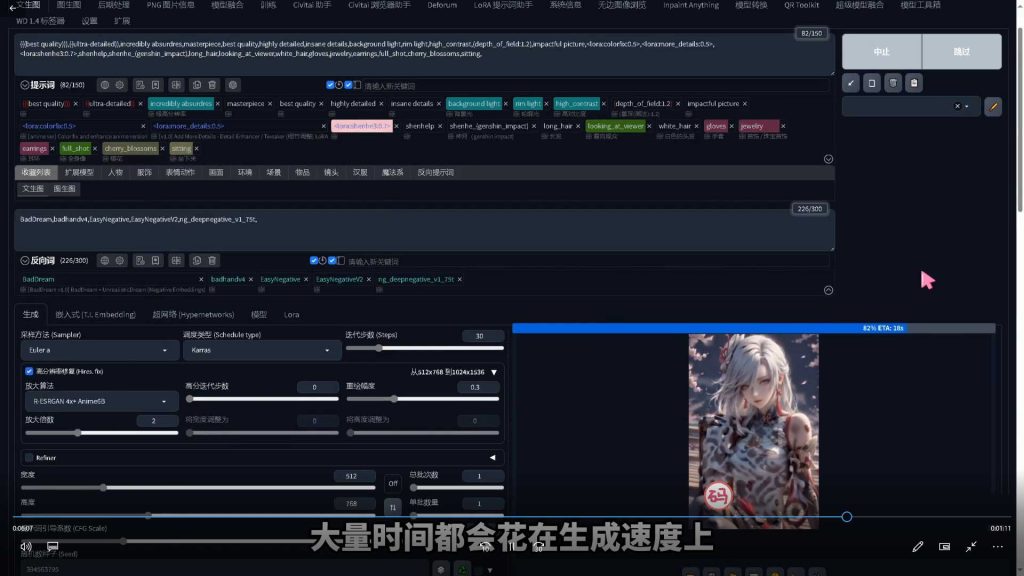Click the copy icon in the 反向词 toolbar
Screen dimensions: 1024x576
click(x=197, y=261)
